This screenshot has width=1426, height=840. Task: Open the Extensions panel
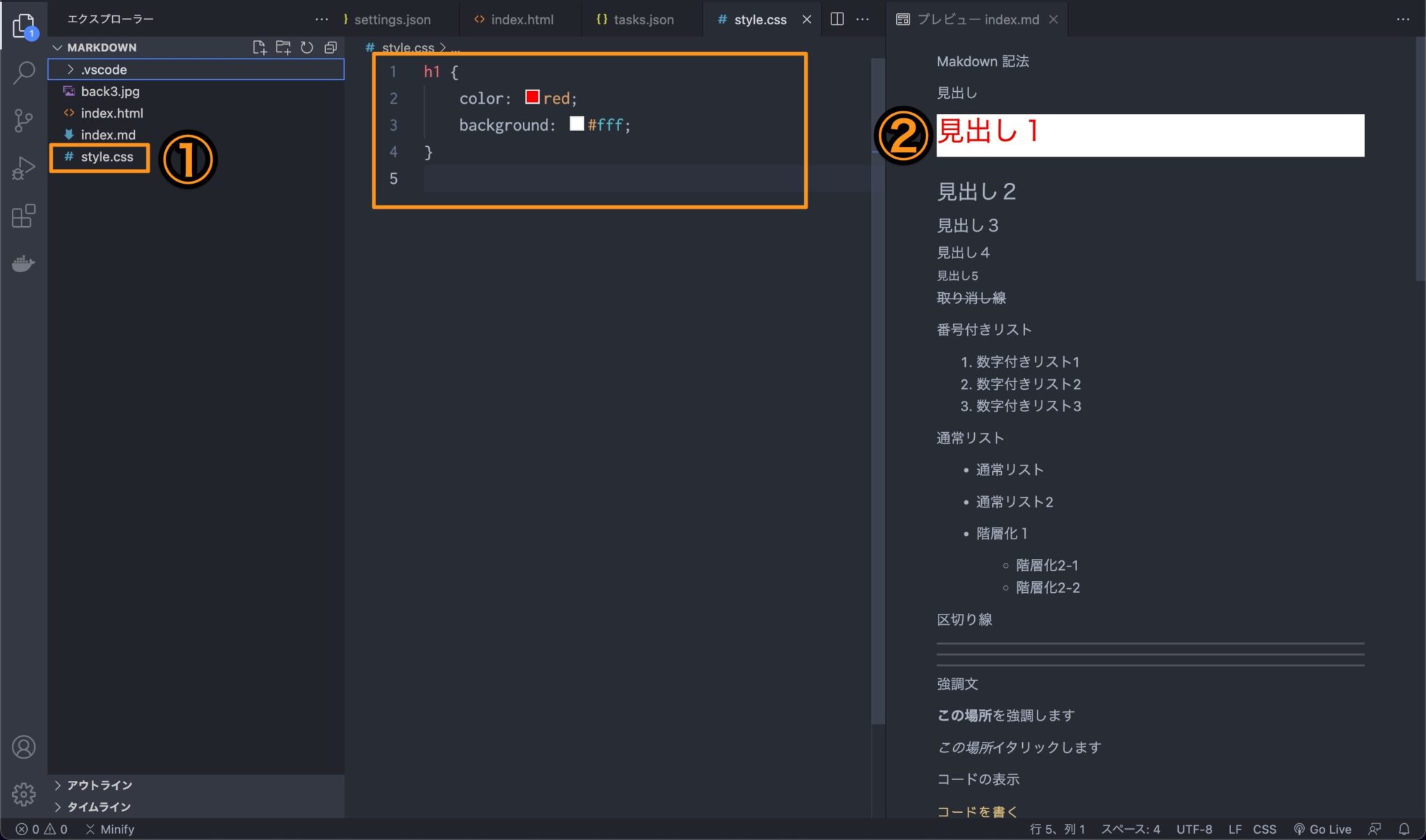(x=24, y=216)
